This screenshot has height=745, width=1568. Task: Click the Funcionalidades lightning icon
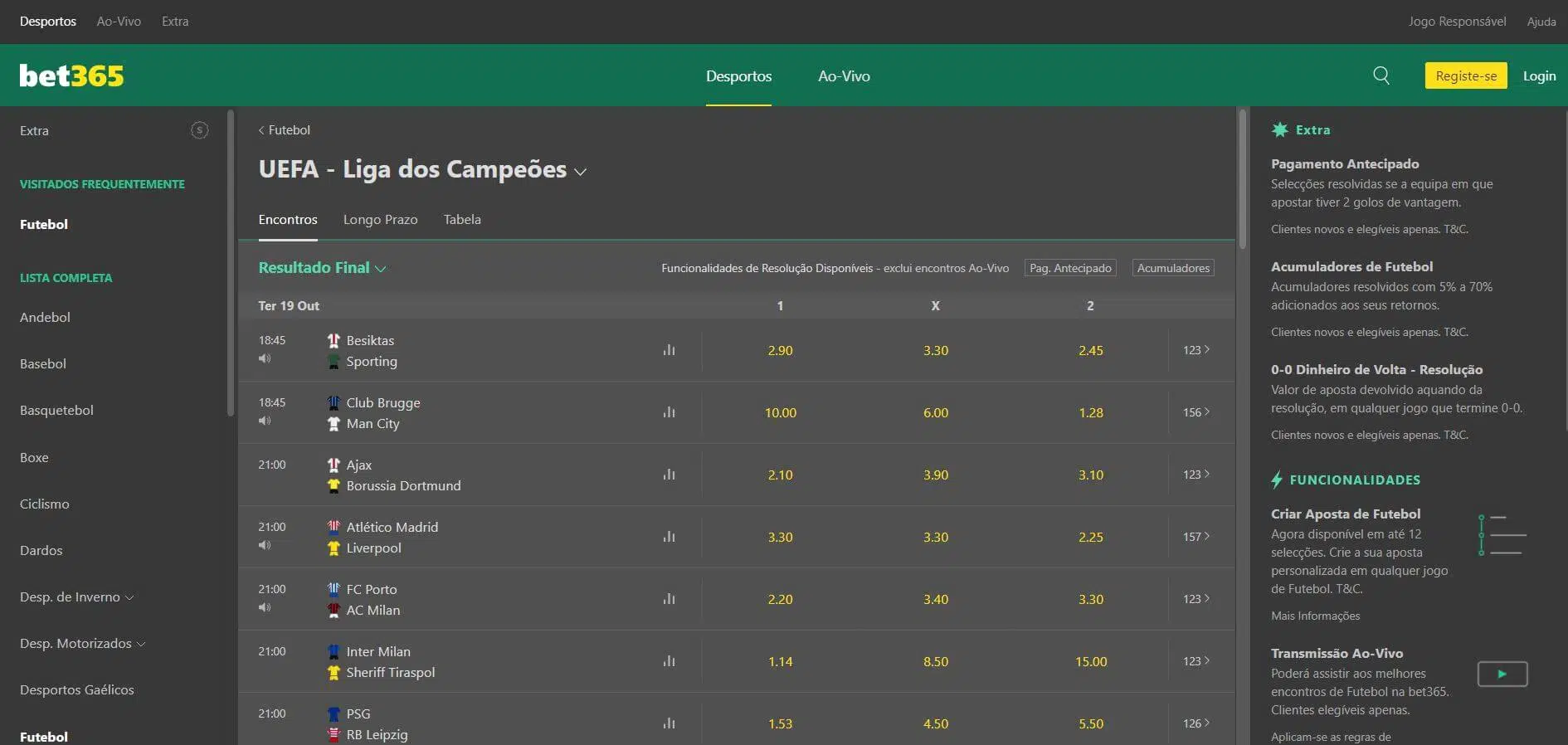pyautogui.click(x=1277, y=480)
